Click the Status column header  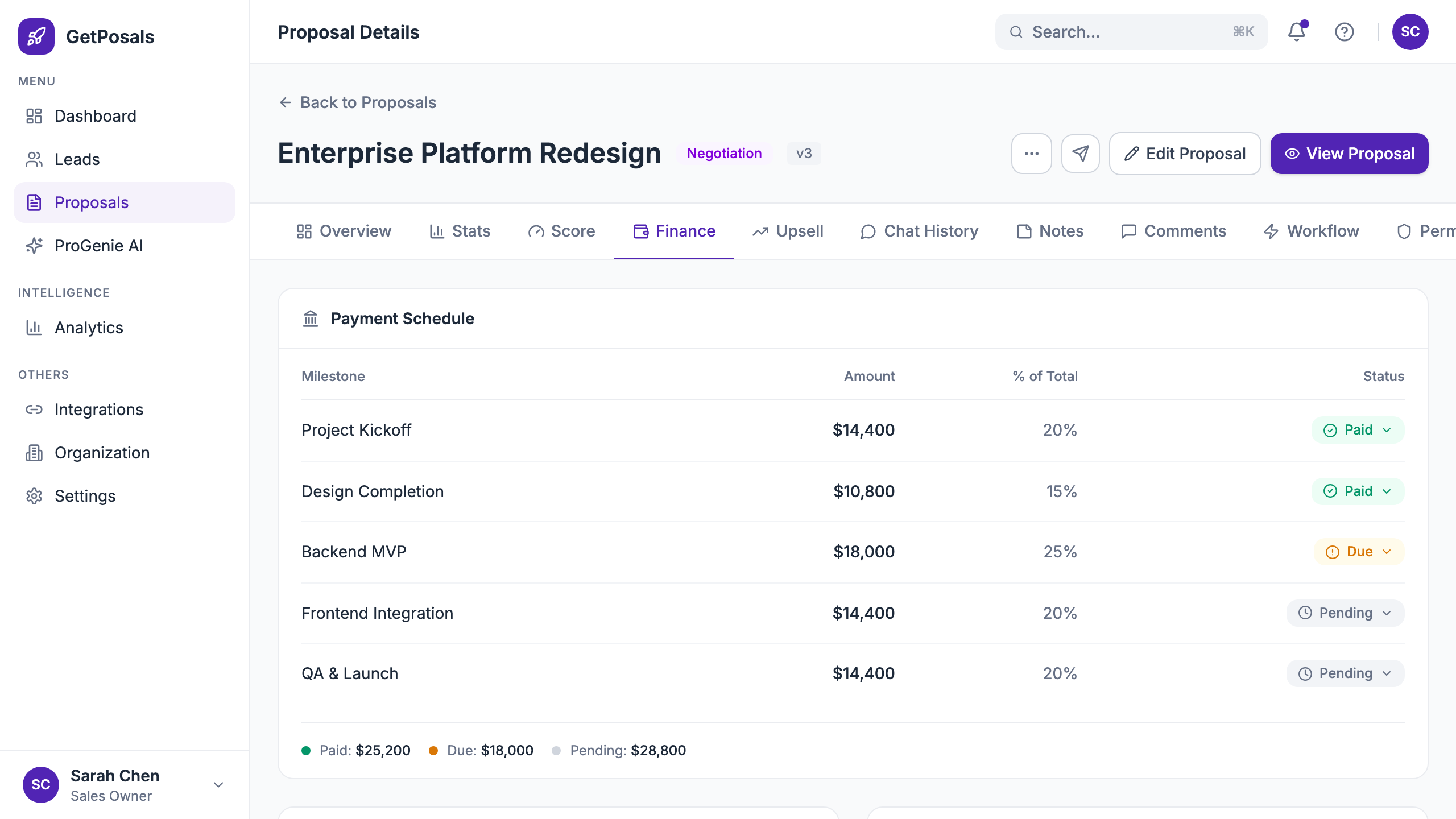1384,377
